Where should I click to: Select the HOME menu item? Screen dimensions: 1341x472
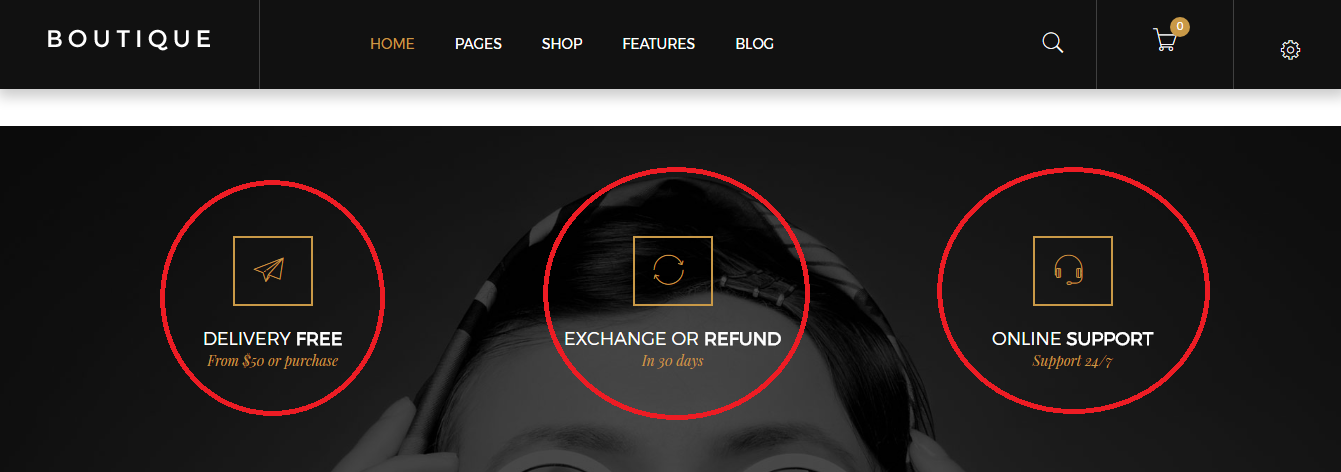392,44
